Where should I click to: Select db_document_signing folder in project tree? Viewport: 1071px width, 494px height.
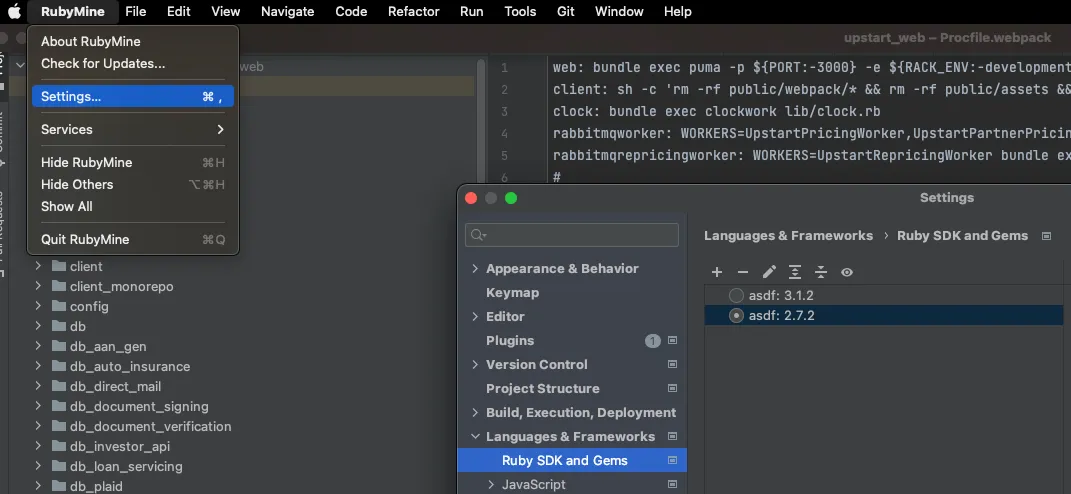point(139,407)
